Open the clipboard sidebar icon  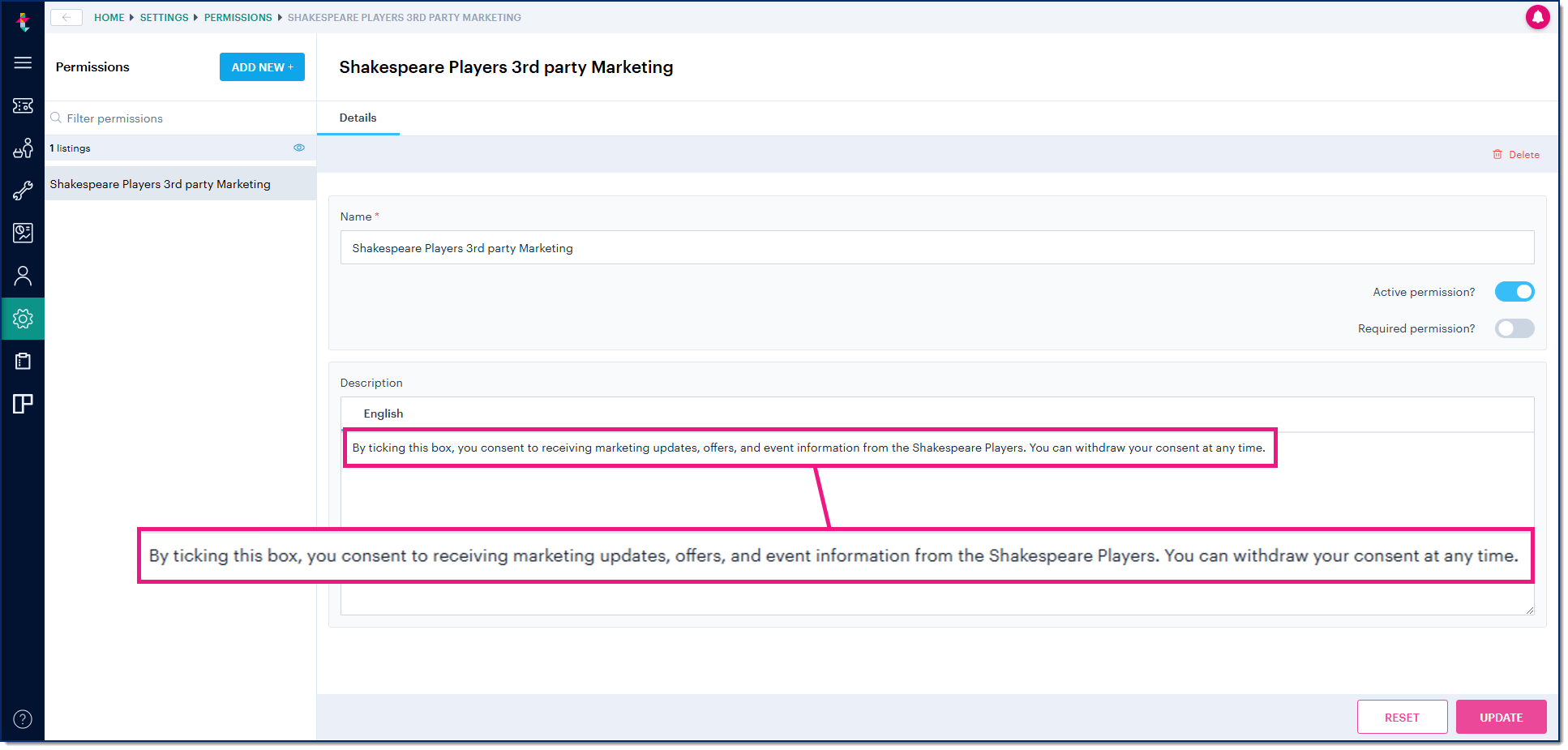tap(23, 361)
